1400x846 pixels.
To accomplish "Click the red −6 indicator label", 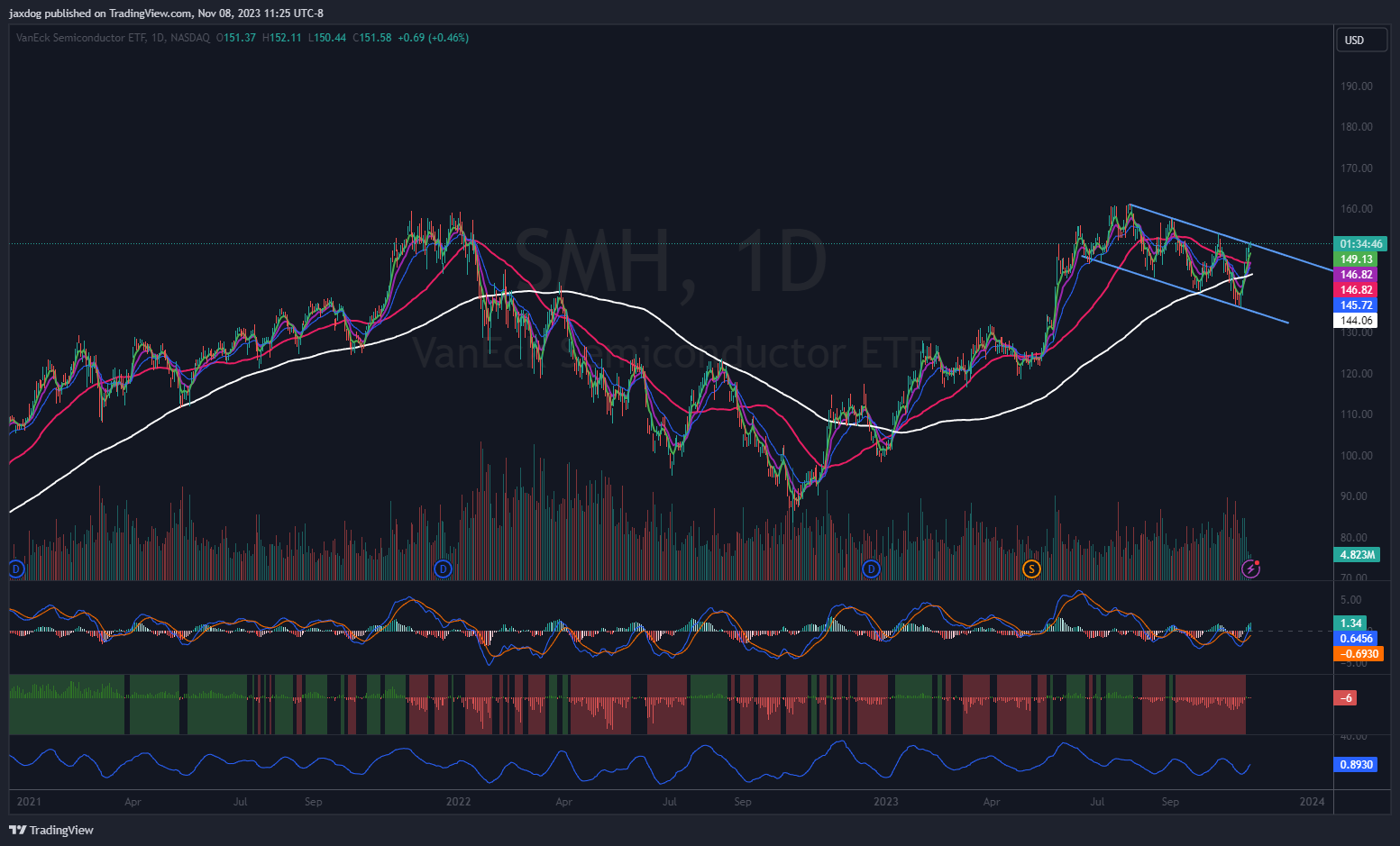I will (x=1345, y=698).
